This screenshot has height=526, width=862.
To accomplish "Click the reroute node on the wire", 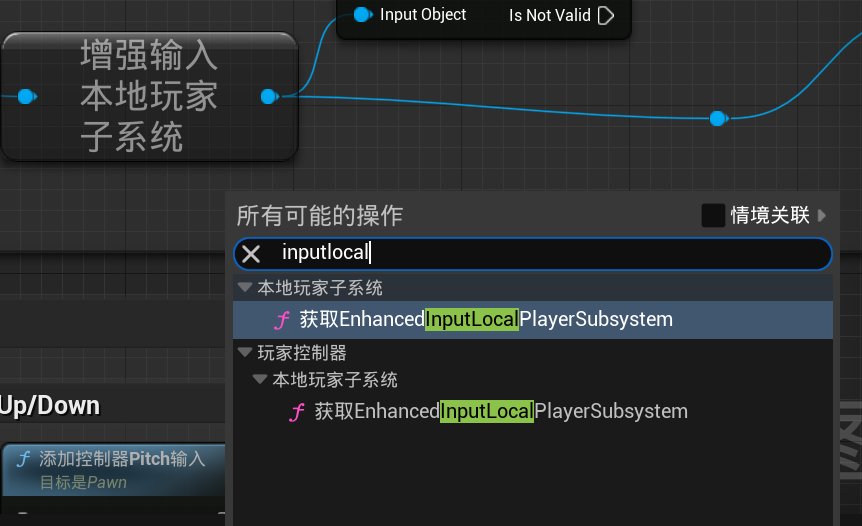I will click(719, 118).
